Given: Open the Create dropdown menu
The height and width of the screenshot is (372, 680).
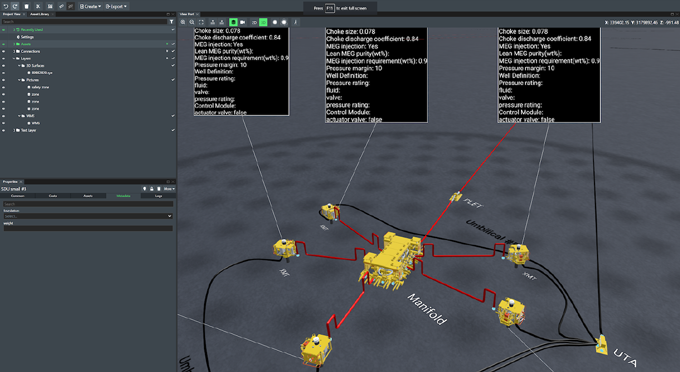Looking at the screenshot, I should tap(90, 7).
